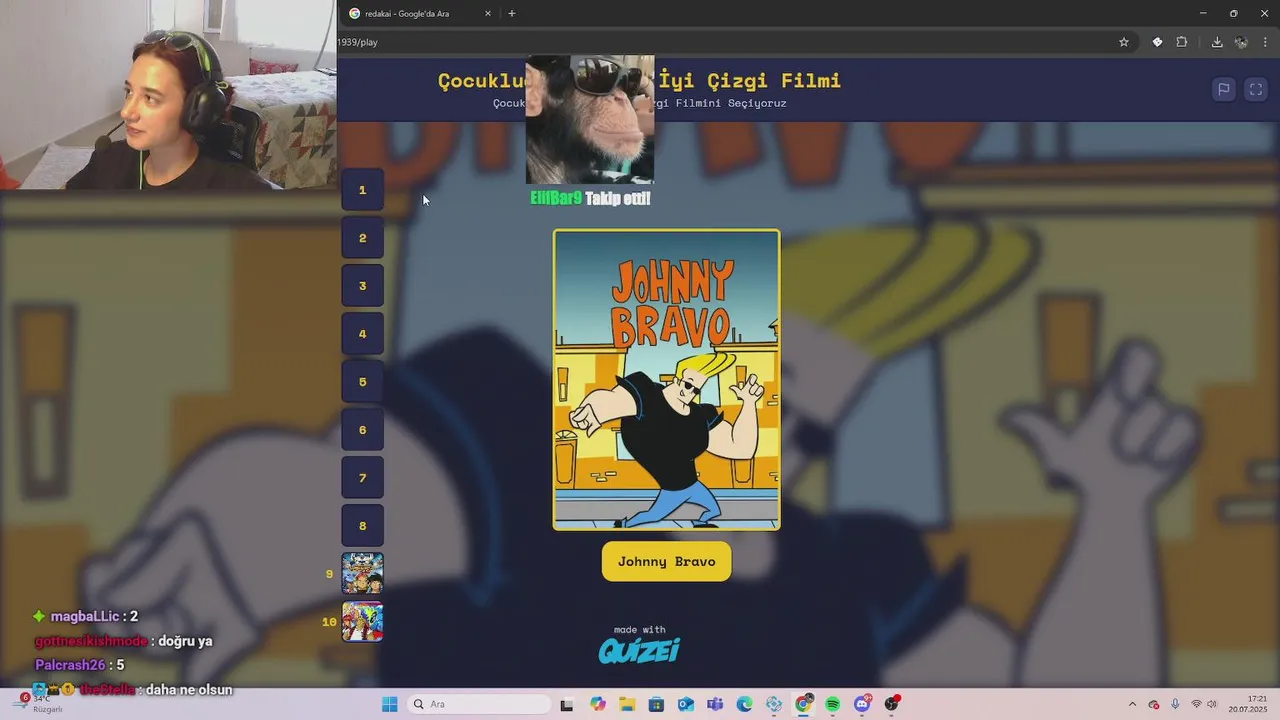Bookmark this page with the star icon
The image size is (1280, 720).
click(x=1124, y=42)
